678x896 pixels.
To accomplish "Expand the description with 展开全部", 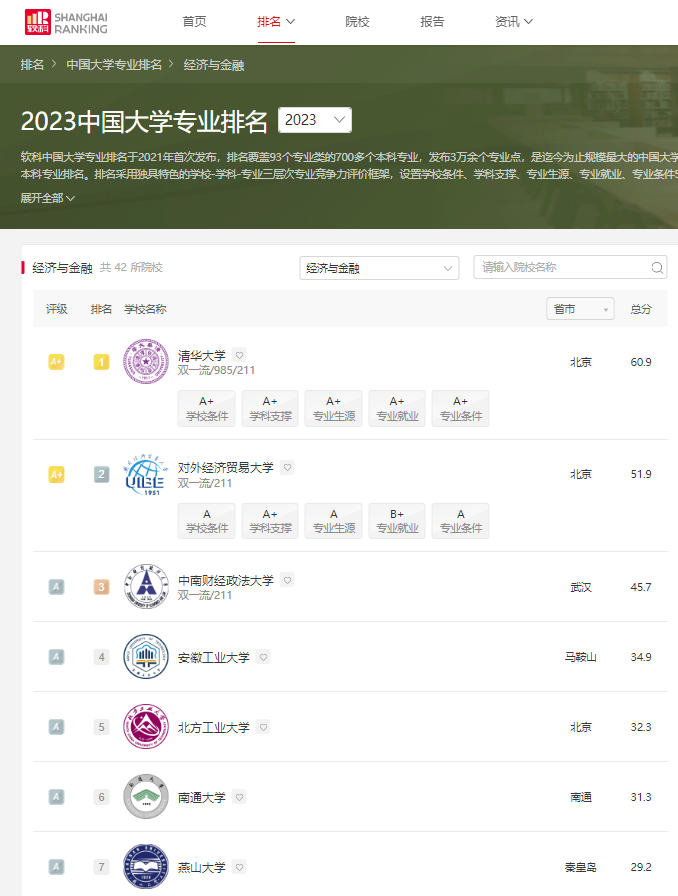I will (48, 198).
